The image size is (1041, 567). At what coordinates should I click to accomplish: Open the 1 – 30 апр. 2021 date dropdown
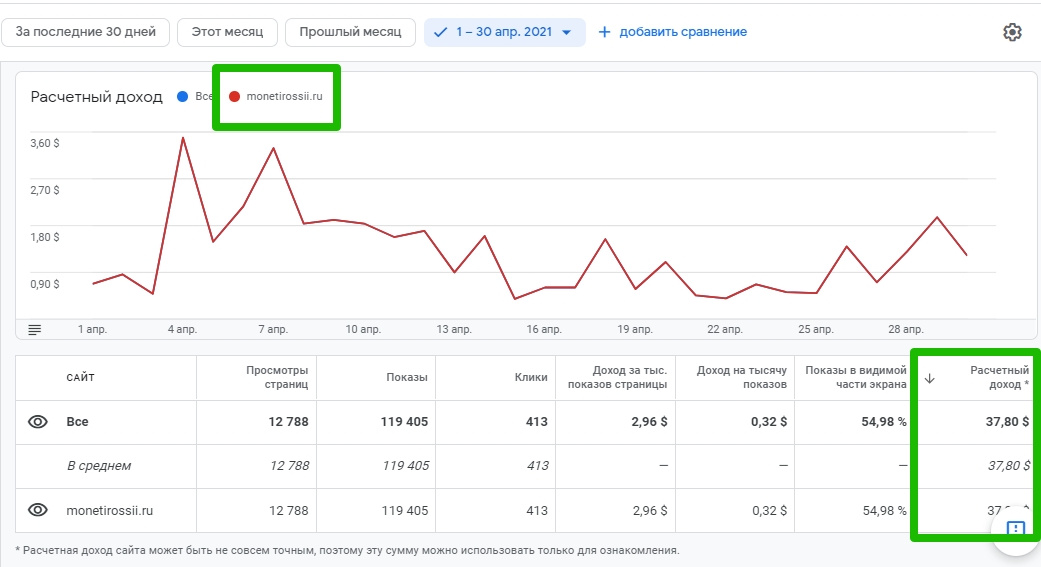[x=504, y=32]
